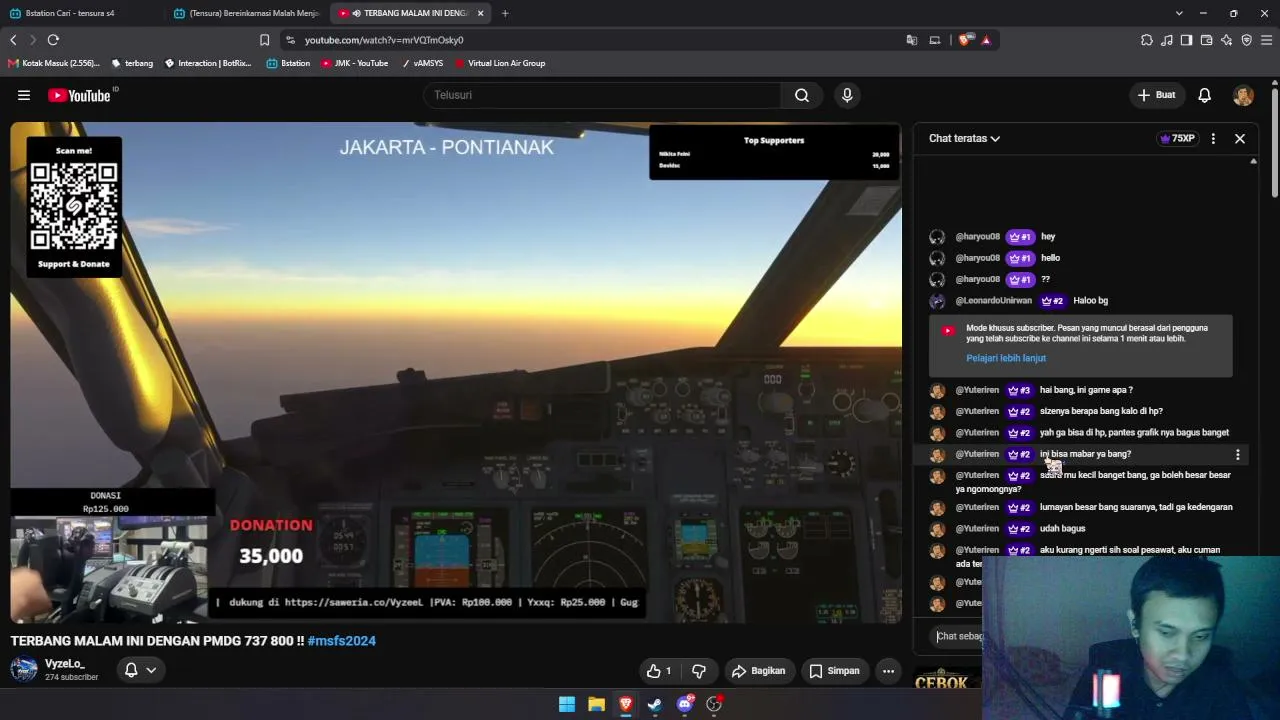Open the 75XP channel points badge
Viewport: 1280px width, 720px height.
(x=1177, y=138)
